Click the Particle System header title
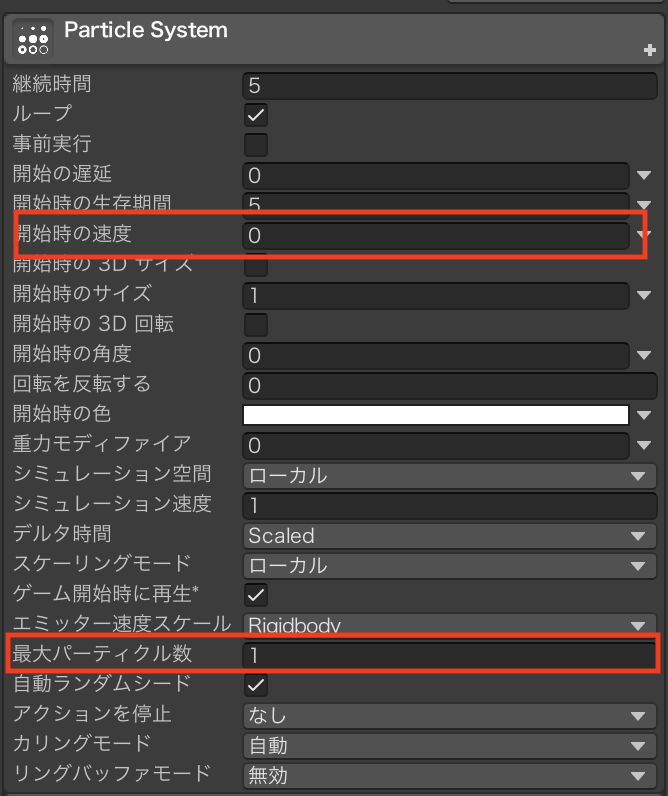The height and width of the screenshot is (796, 668). [146, 30]
